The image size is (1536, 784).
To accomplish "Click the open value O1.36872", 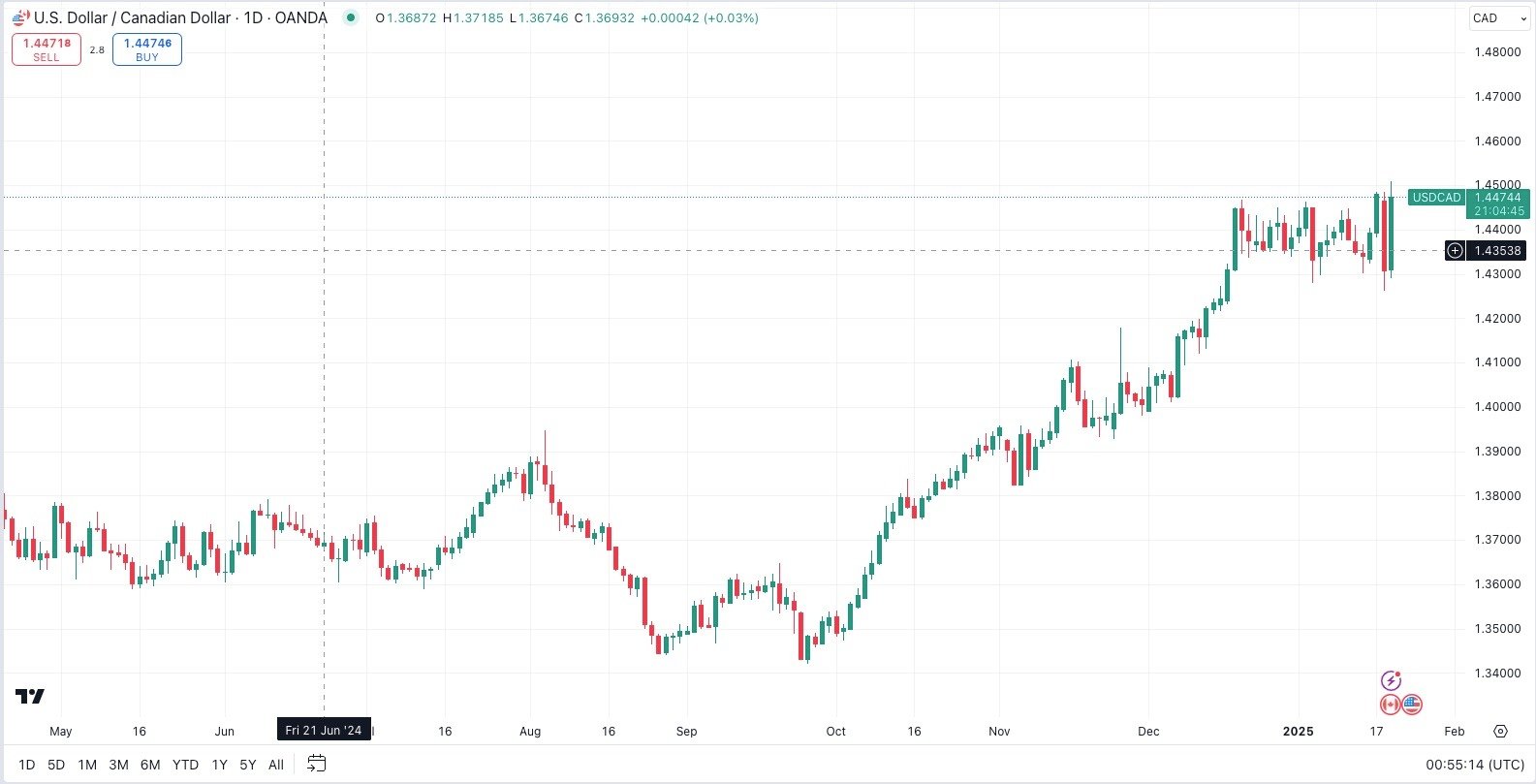I will [x=406, y=18].
